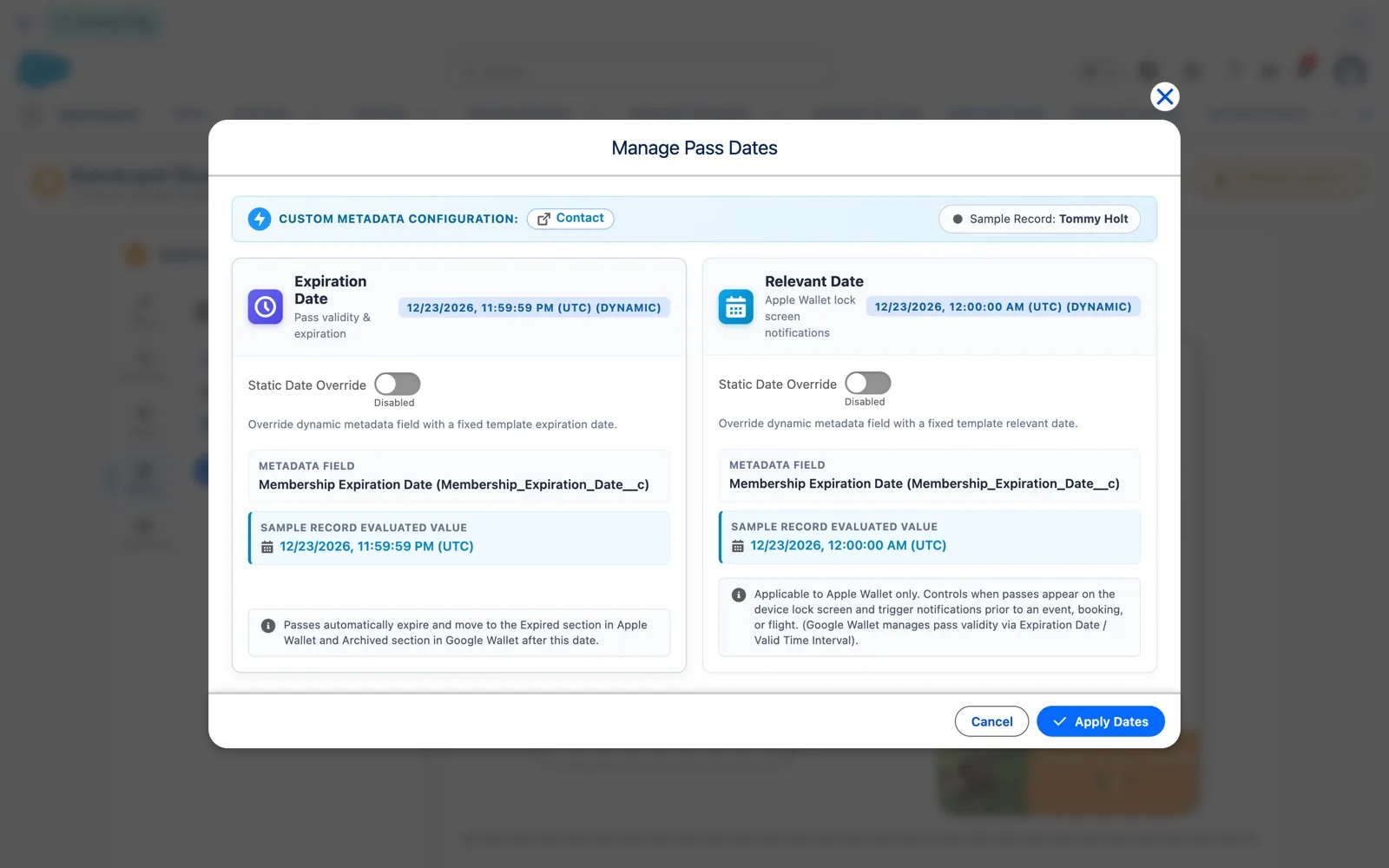This screenshot has height=868, width=1389.
Task: Enable Static Date Override for Relevant Date
Action: point(868,383)
